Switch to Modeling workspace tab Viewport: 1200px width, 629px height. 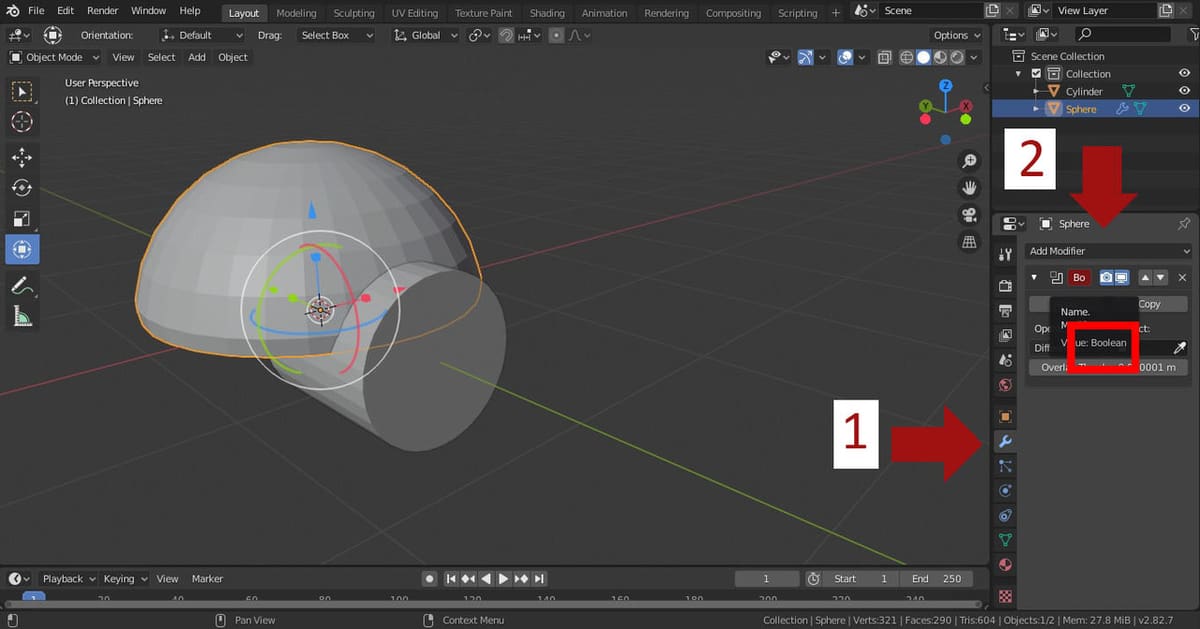click(296, 13)
